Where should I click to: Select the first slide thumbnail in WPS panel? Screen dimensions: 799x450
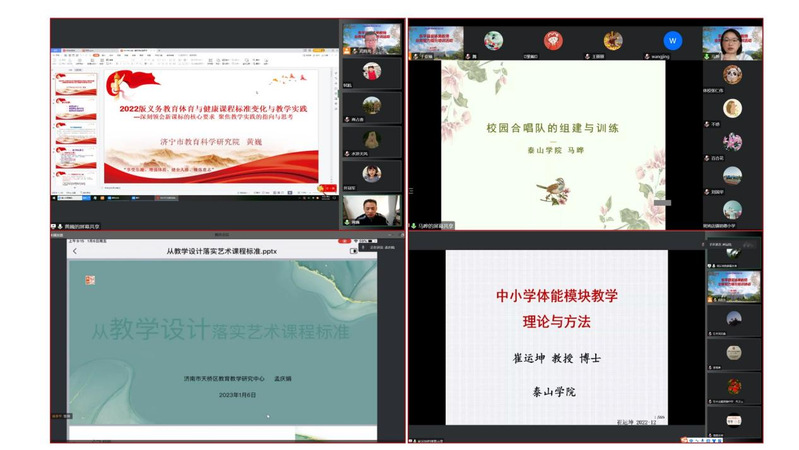pos(76,84)
